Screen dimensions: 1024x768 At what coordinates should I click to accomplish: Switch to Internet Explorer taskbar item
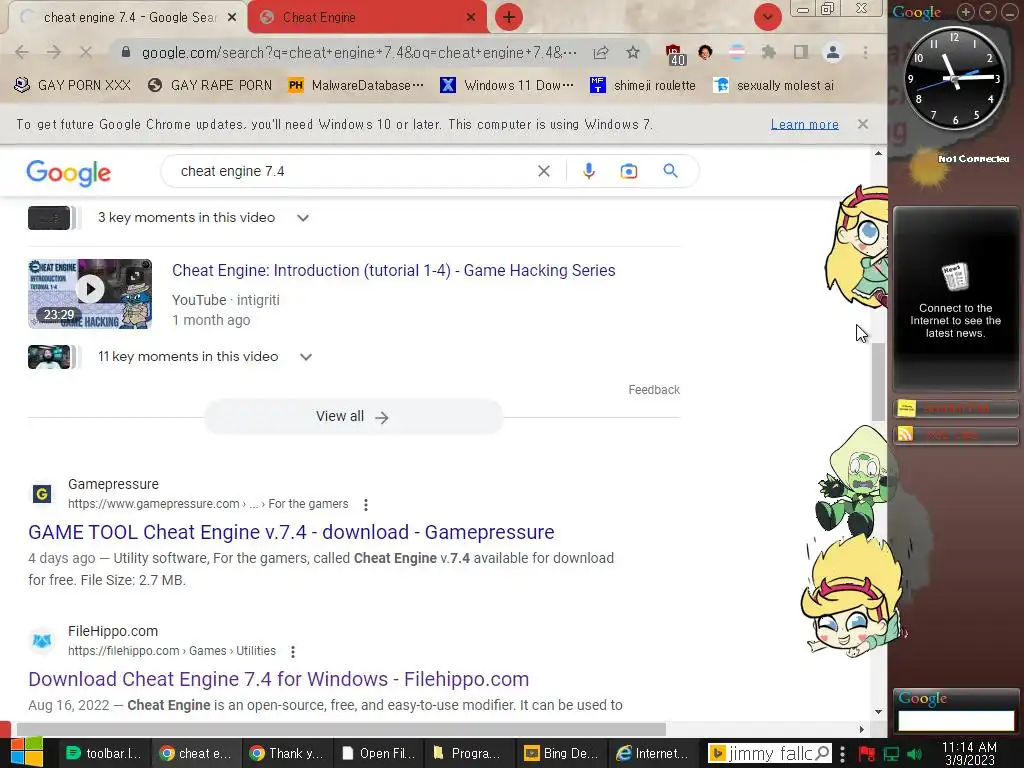[652, 754]
